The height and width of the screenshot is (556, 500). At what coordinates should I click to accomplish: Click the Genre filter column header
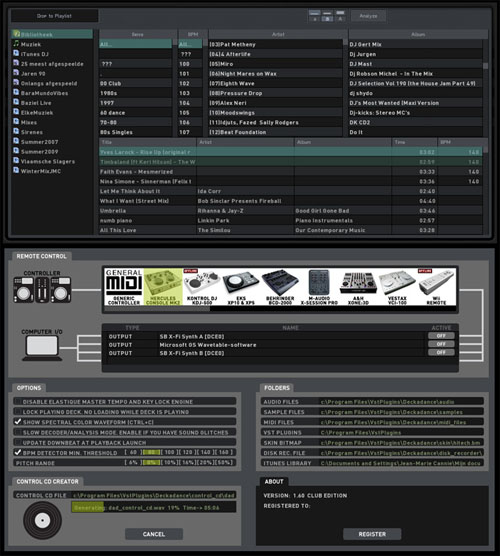(138, 34)
